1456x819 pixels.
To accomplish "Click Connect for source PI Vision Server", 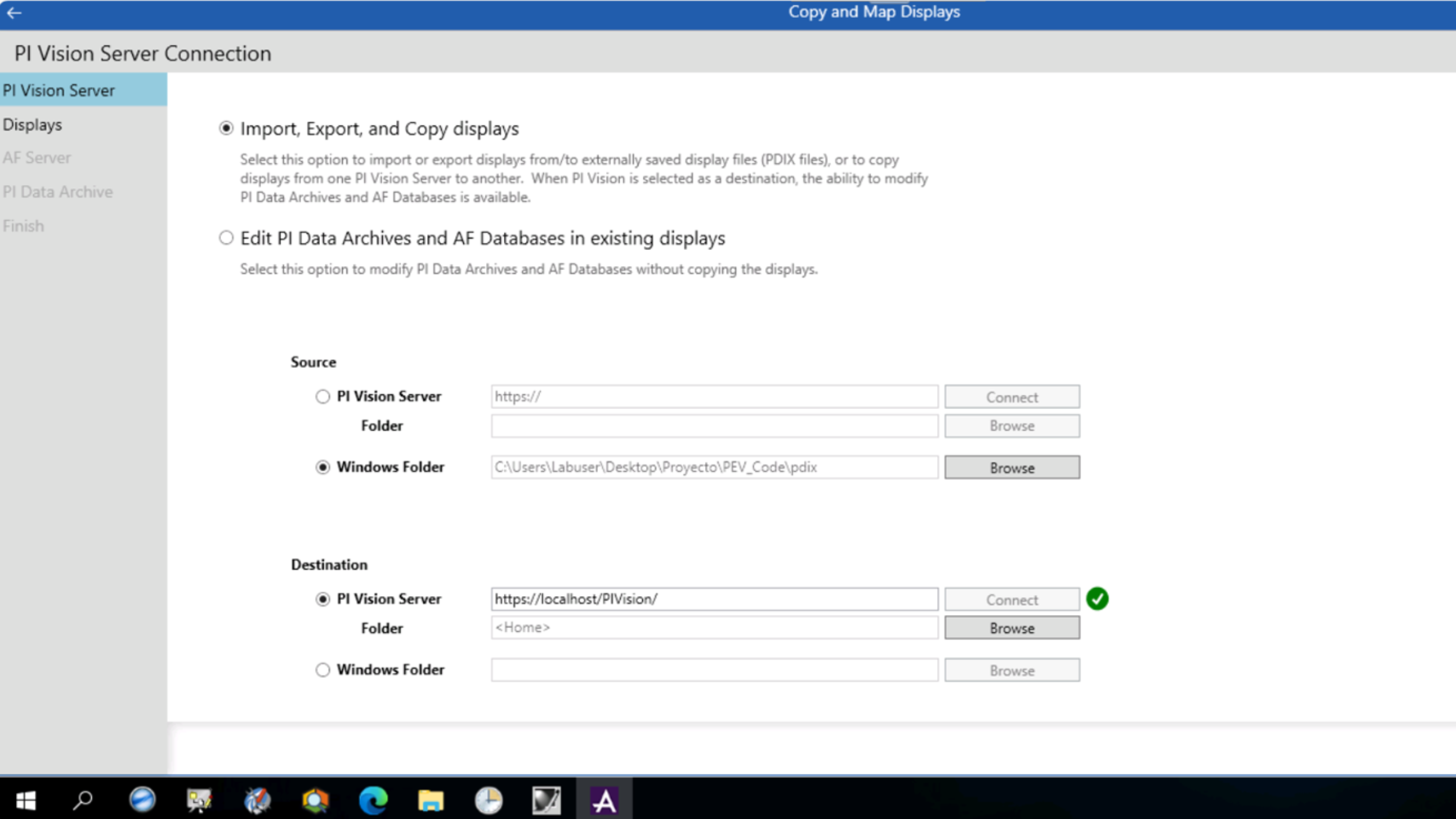I will coord(1012,397).
